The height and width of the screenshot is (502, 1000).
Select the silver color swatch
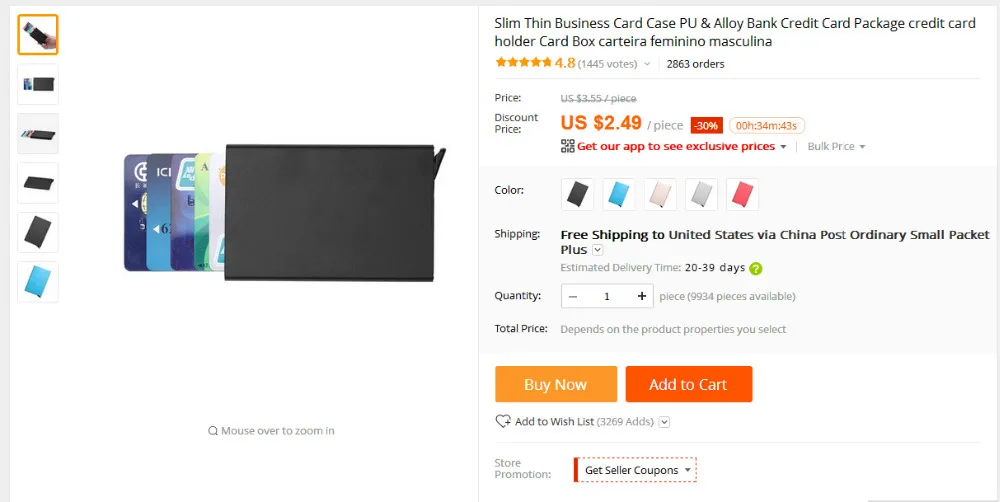pyautogui.click(x=701, y=194)
